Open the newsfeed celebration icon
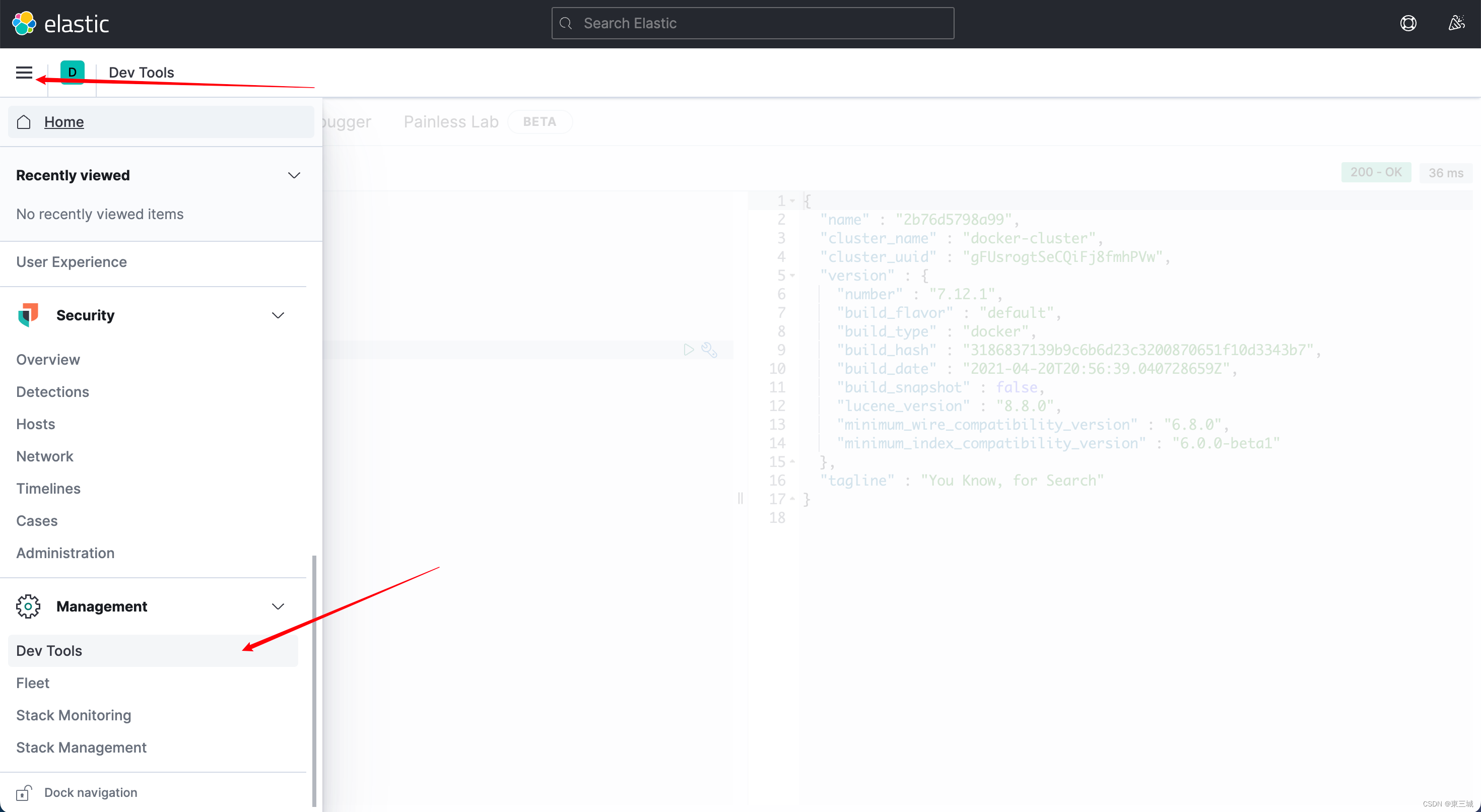Viewport: 1481px width, 812px height. 1456,24
